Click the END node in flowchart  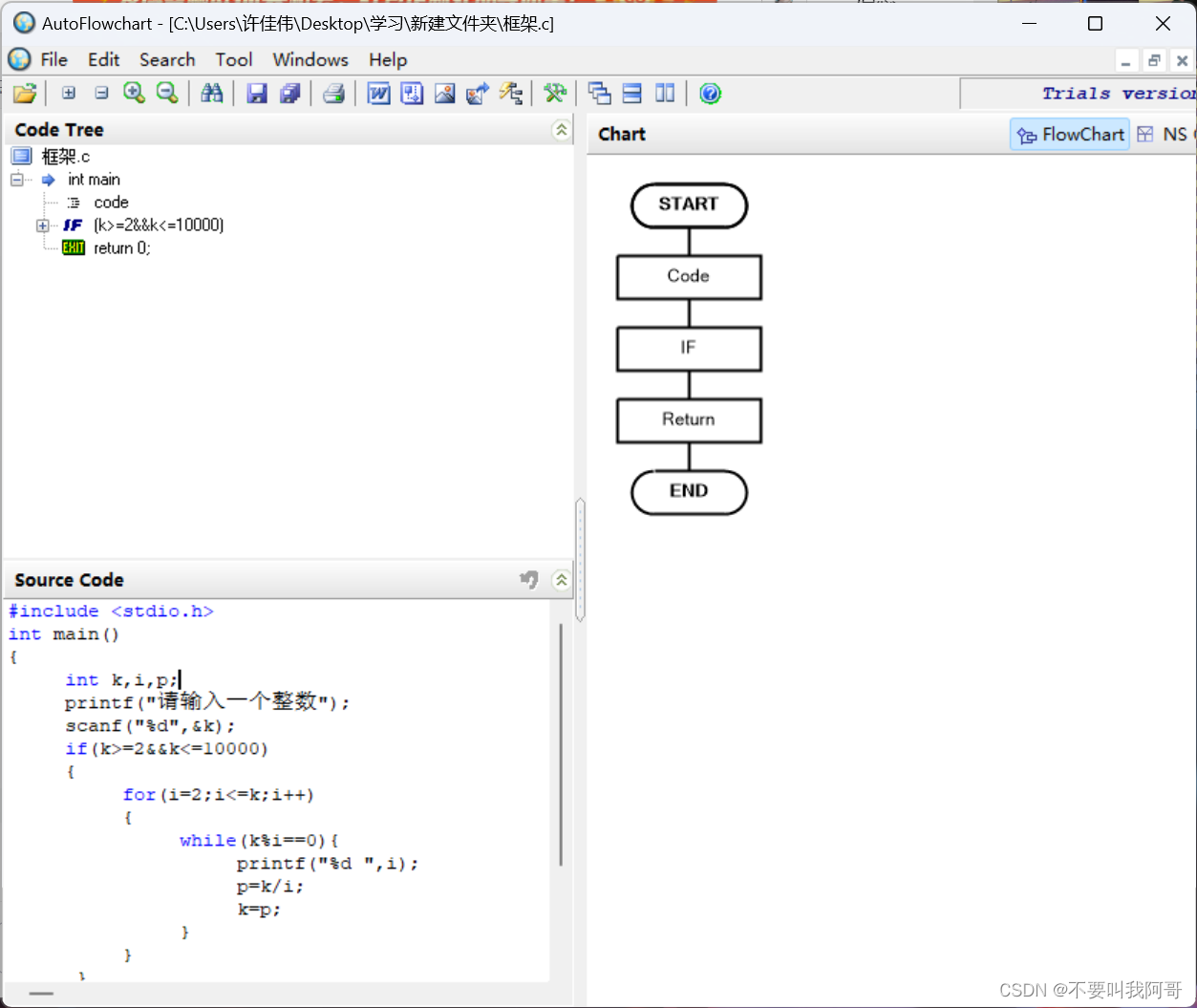pos(689,492)
